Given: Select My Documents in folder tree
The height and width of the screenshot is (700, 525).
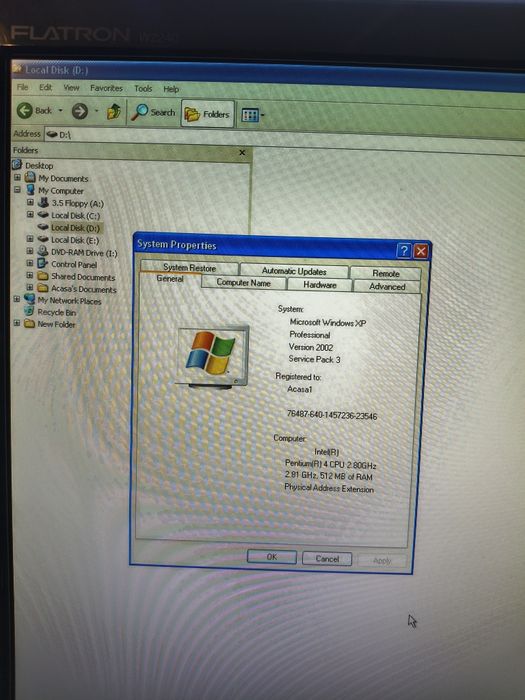Looking at the screenshot, I should [x=63, y=178].
